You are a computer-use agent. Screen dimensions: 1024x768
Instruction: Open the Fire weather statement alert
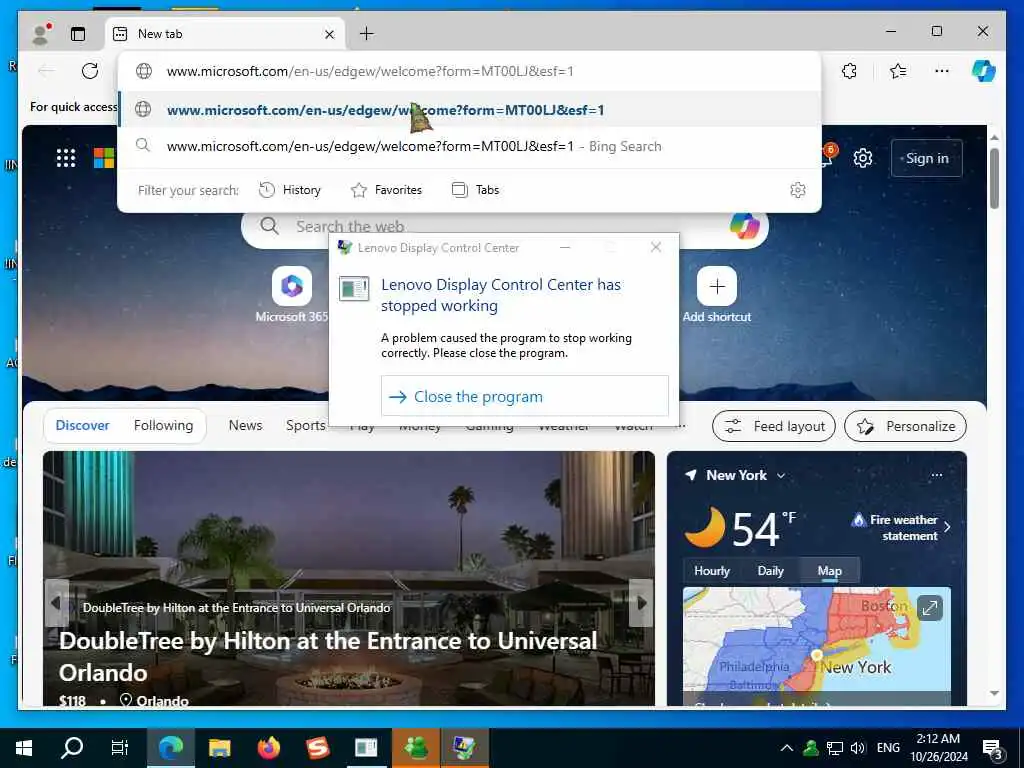(901, 527)
